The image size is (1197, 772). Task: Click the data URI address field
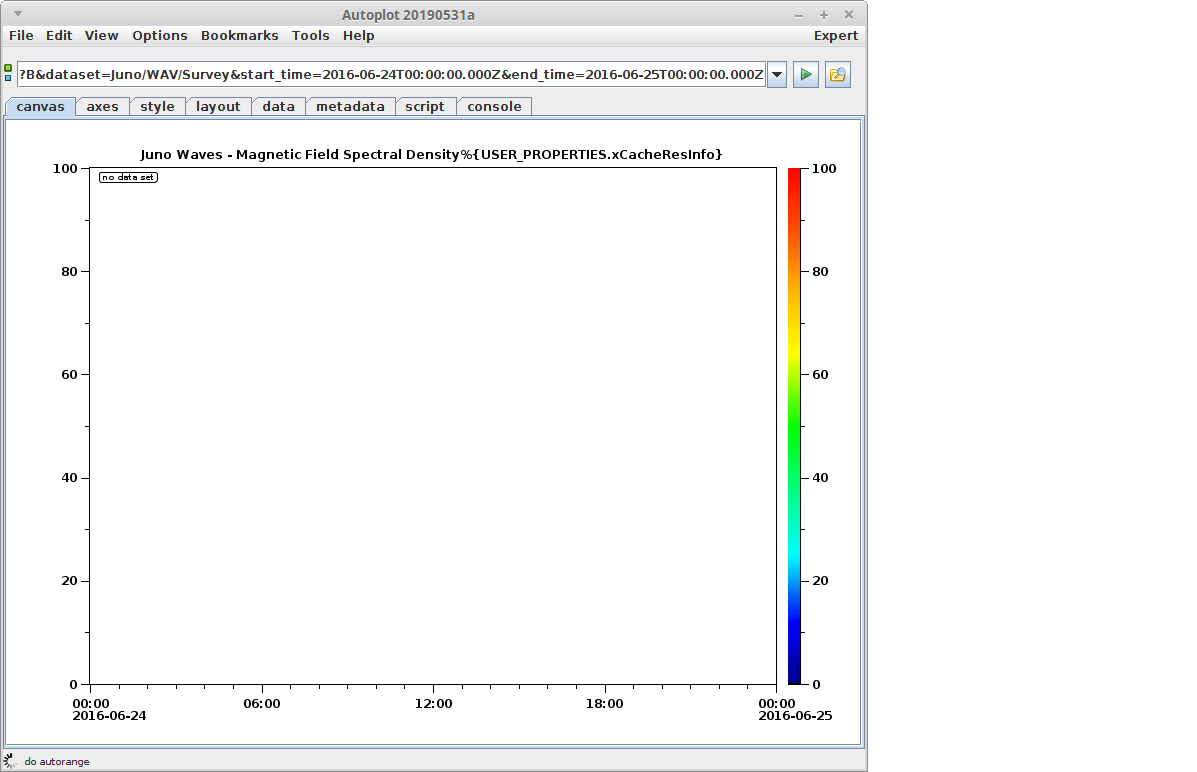(x=391, y=75)
